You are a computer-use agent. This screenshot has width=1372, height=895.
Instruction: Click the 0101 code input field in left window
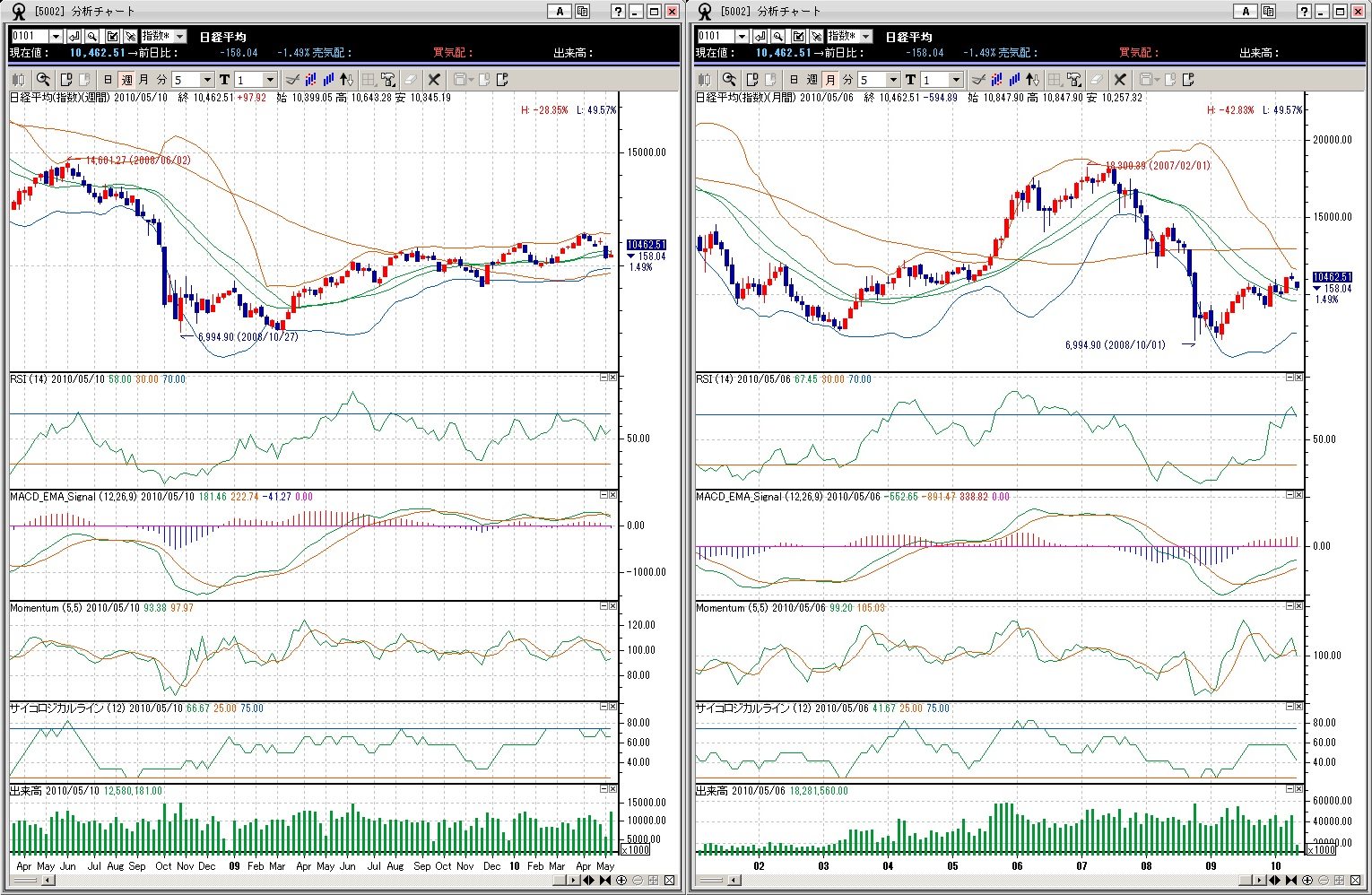[x=29, y=37]
